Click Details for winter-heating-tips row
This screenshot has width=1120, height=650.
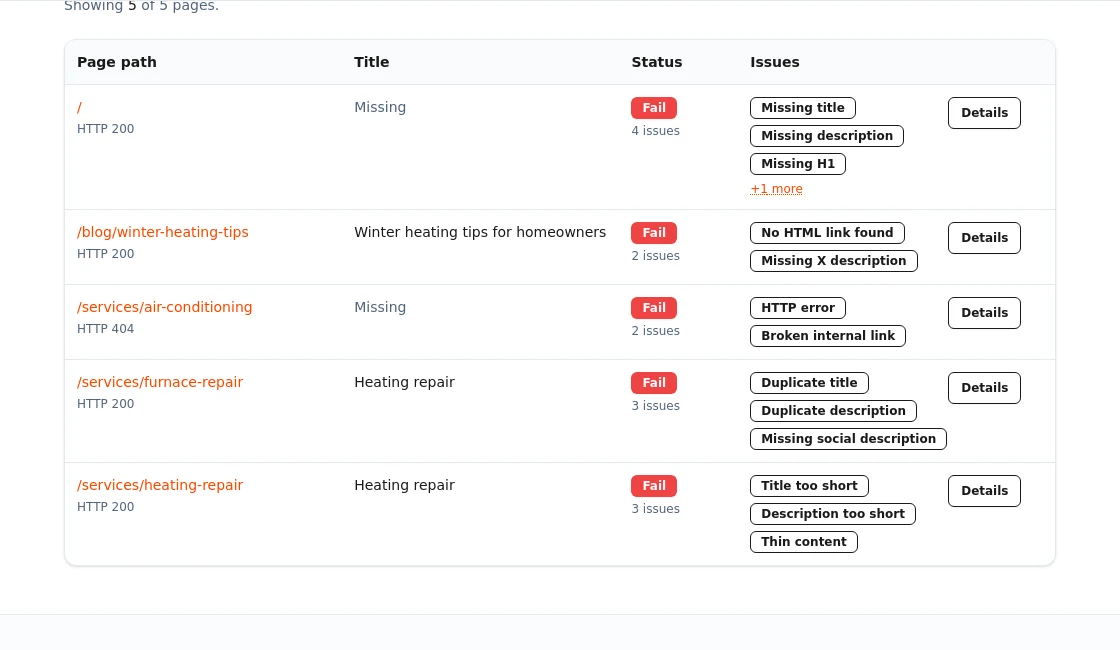[x=984, y=238]
